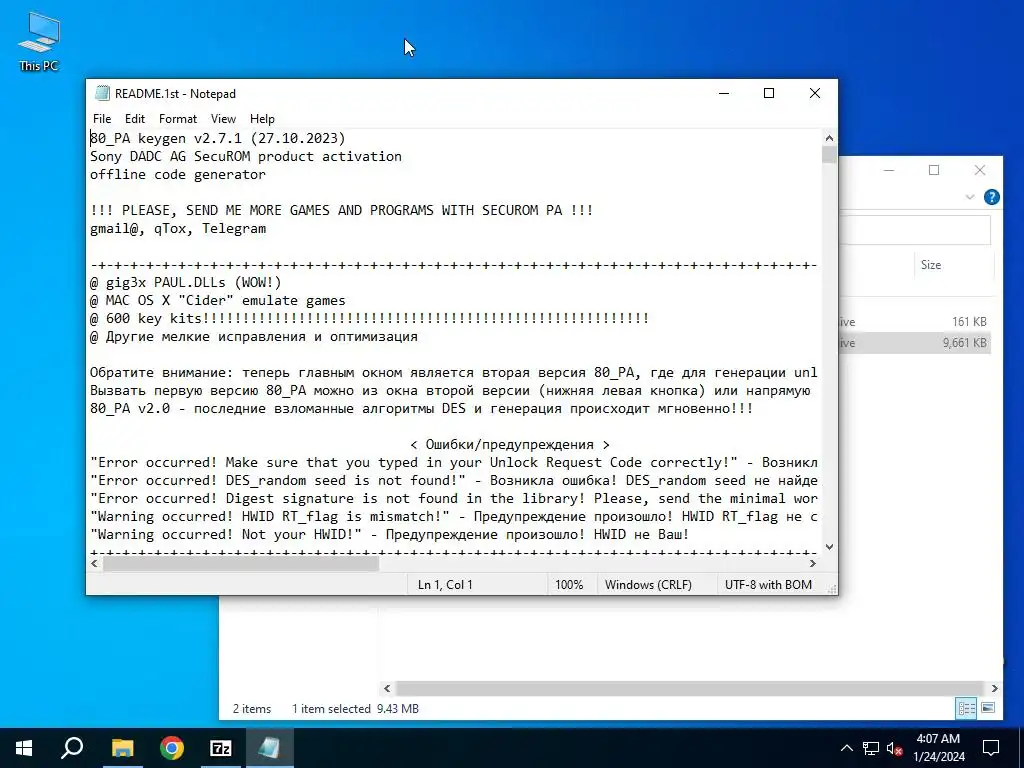The height and width of the screenshot is (768, 1024).
Task: Open taskbar Search
Action: (x=72, y=748)
